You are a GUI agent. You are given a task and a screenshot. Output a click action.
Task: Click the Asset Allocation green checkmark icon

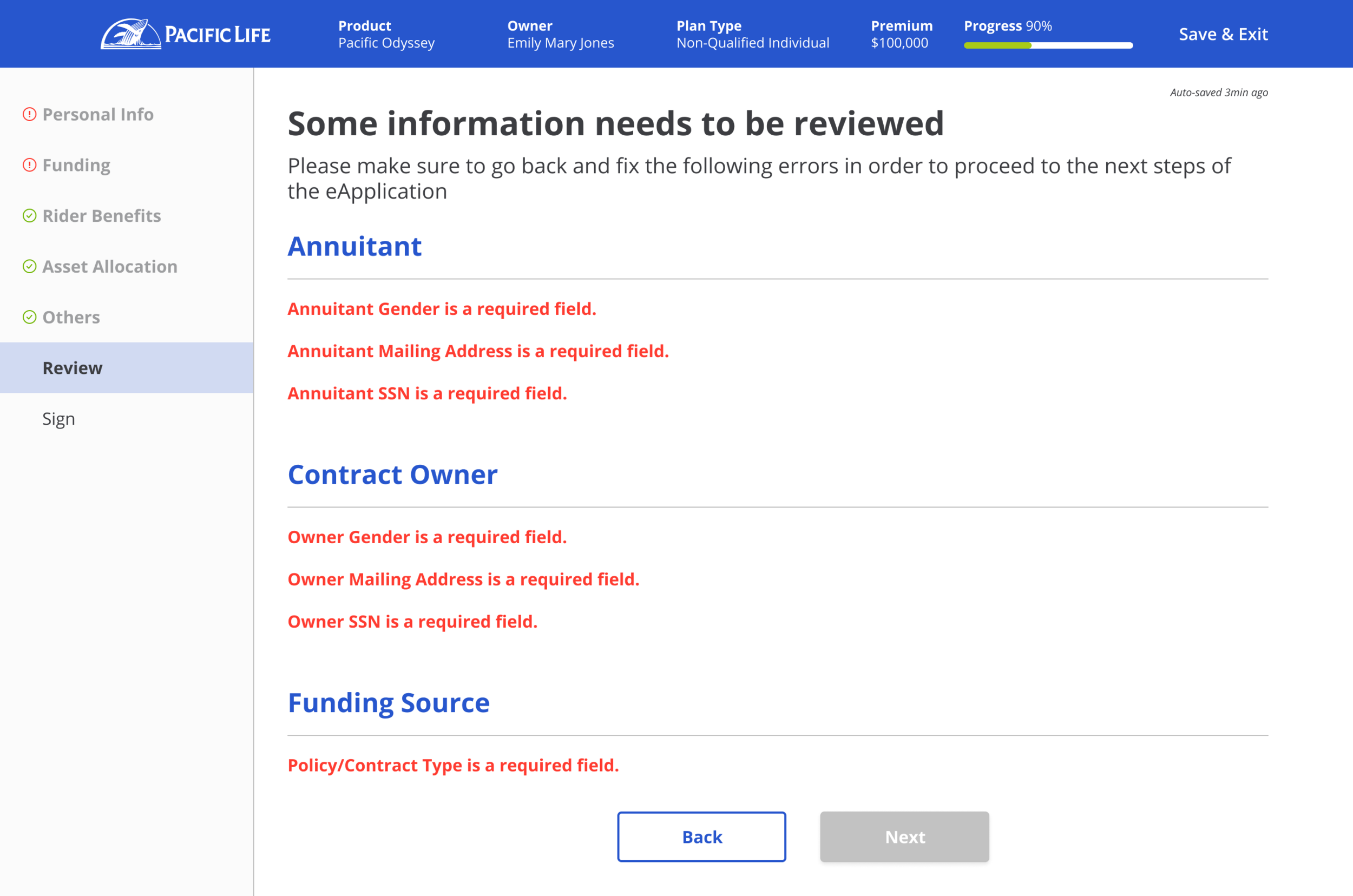pos(29,266)
